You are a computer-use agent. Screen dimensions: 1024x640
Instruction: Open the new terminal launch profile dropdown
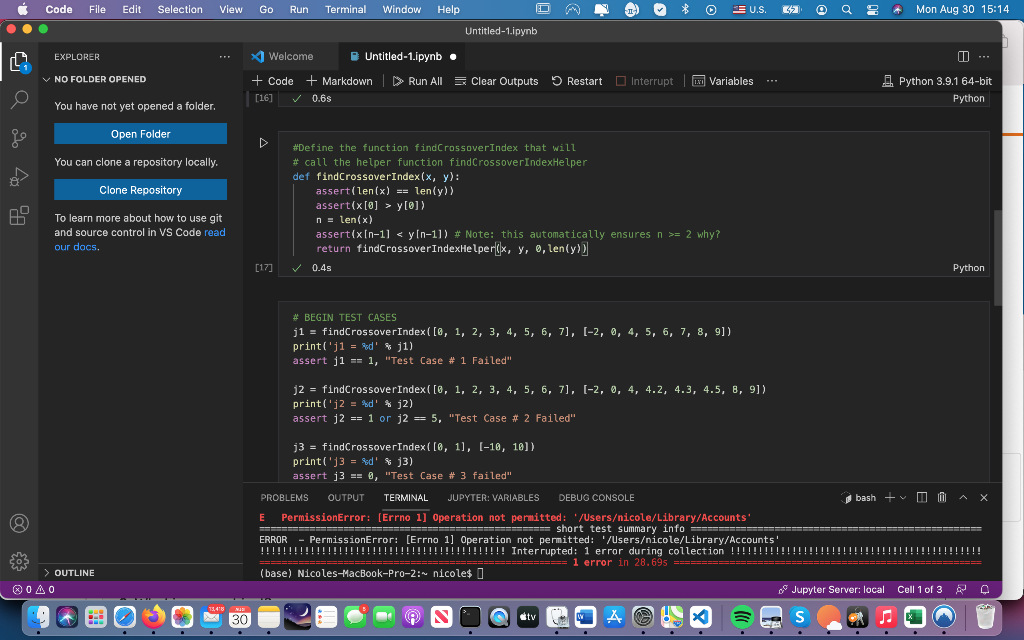(903, 497)
